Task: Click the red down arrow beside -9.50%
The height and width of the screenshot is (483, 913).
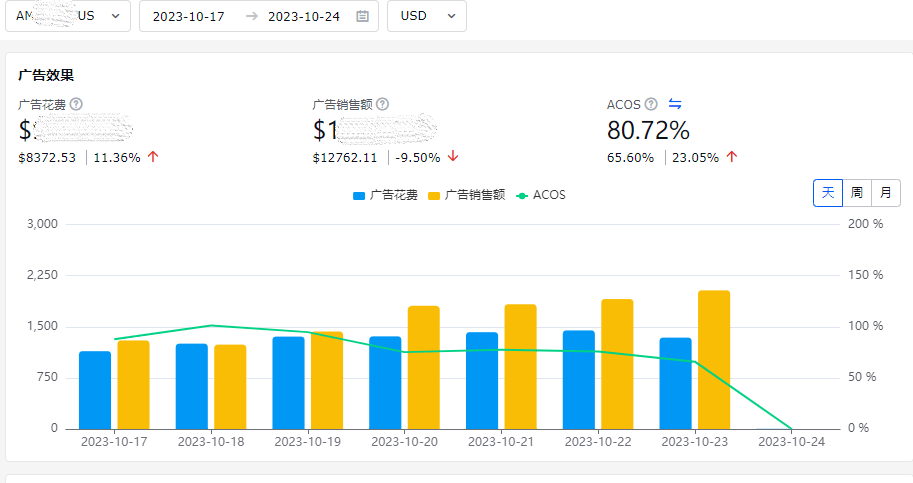Action: click(x=453, y=157)
